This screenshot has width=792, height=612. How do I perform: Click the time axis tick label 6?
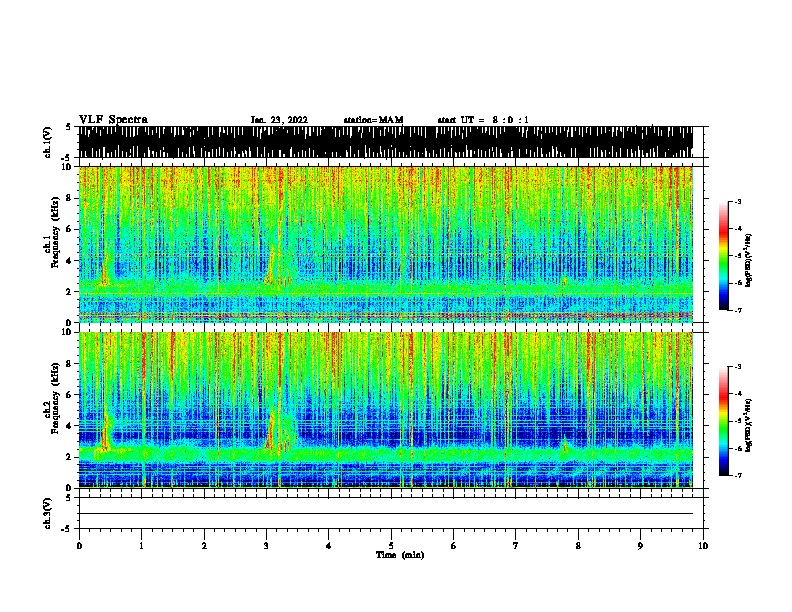click(x=453, y=546)
